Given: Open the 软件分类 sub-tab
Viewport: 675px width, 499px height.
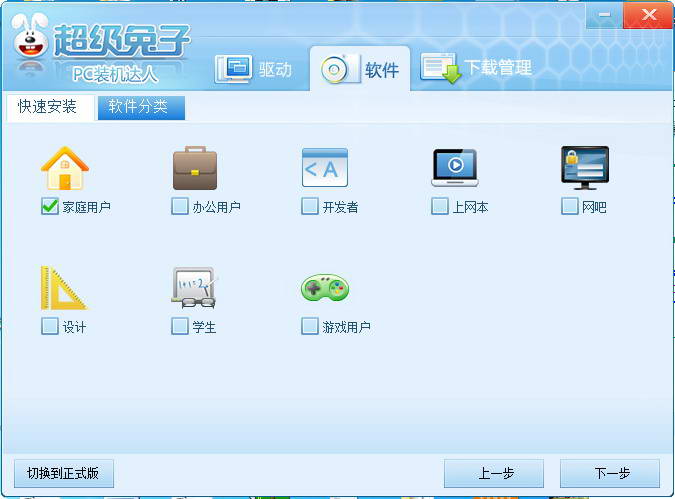Looking at the screenshot, I should pyautogui.click(x=141, y=107).
